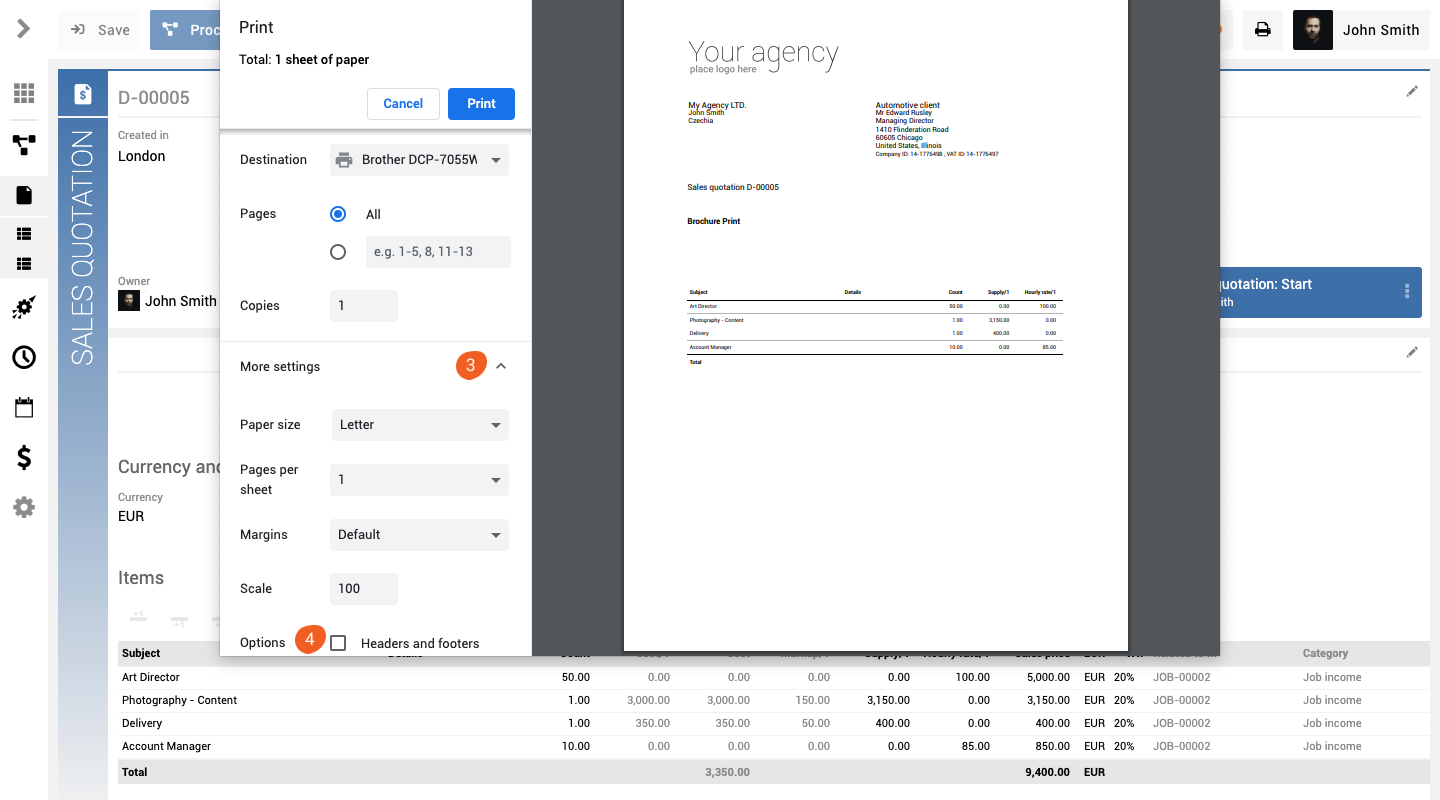Click Job income in Account Manager row
This screenshot has width=1440, height=800.
coord(1332,746)
